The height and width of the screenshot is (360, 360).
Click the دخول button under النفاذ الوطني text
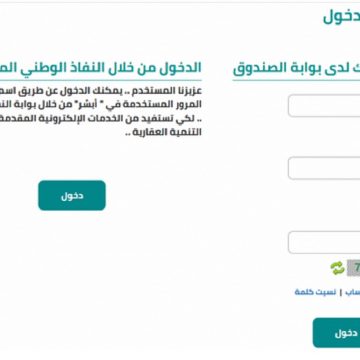[72, 196]
